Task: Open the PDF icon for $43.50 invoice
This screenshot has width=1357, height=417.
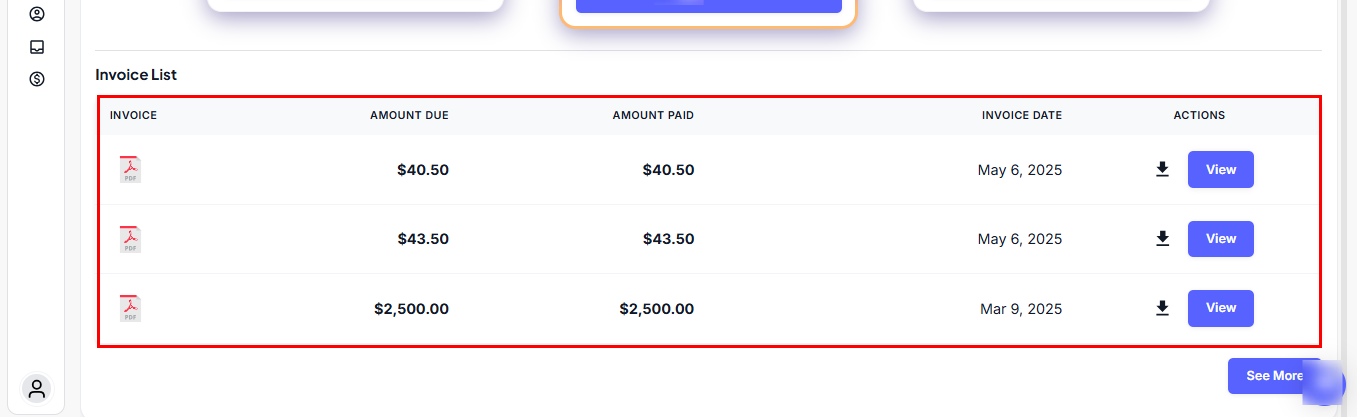Action: (130, 239)
